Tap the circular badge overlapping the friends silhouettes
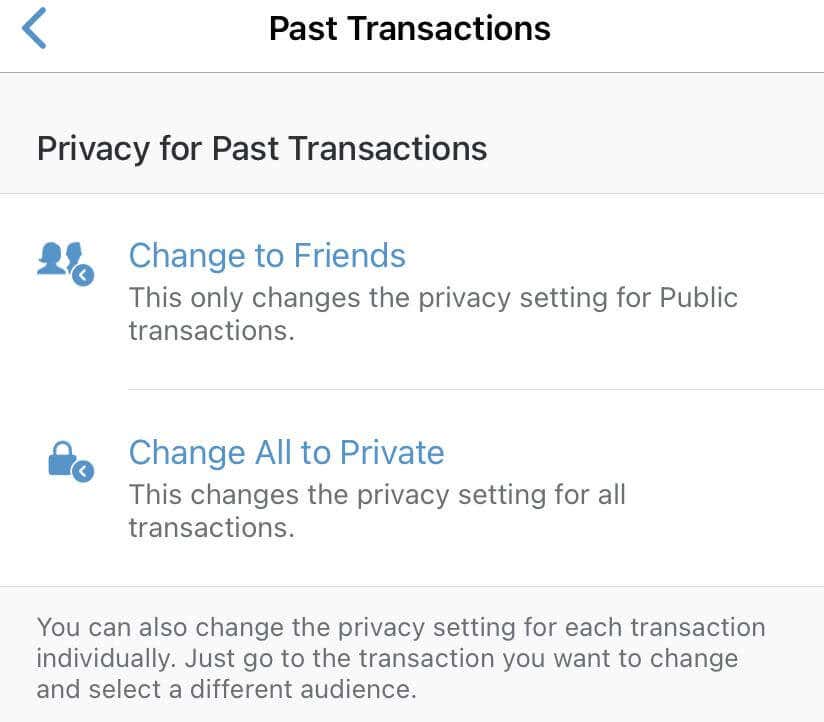 (x=83, y=272)
